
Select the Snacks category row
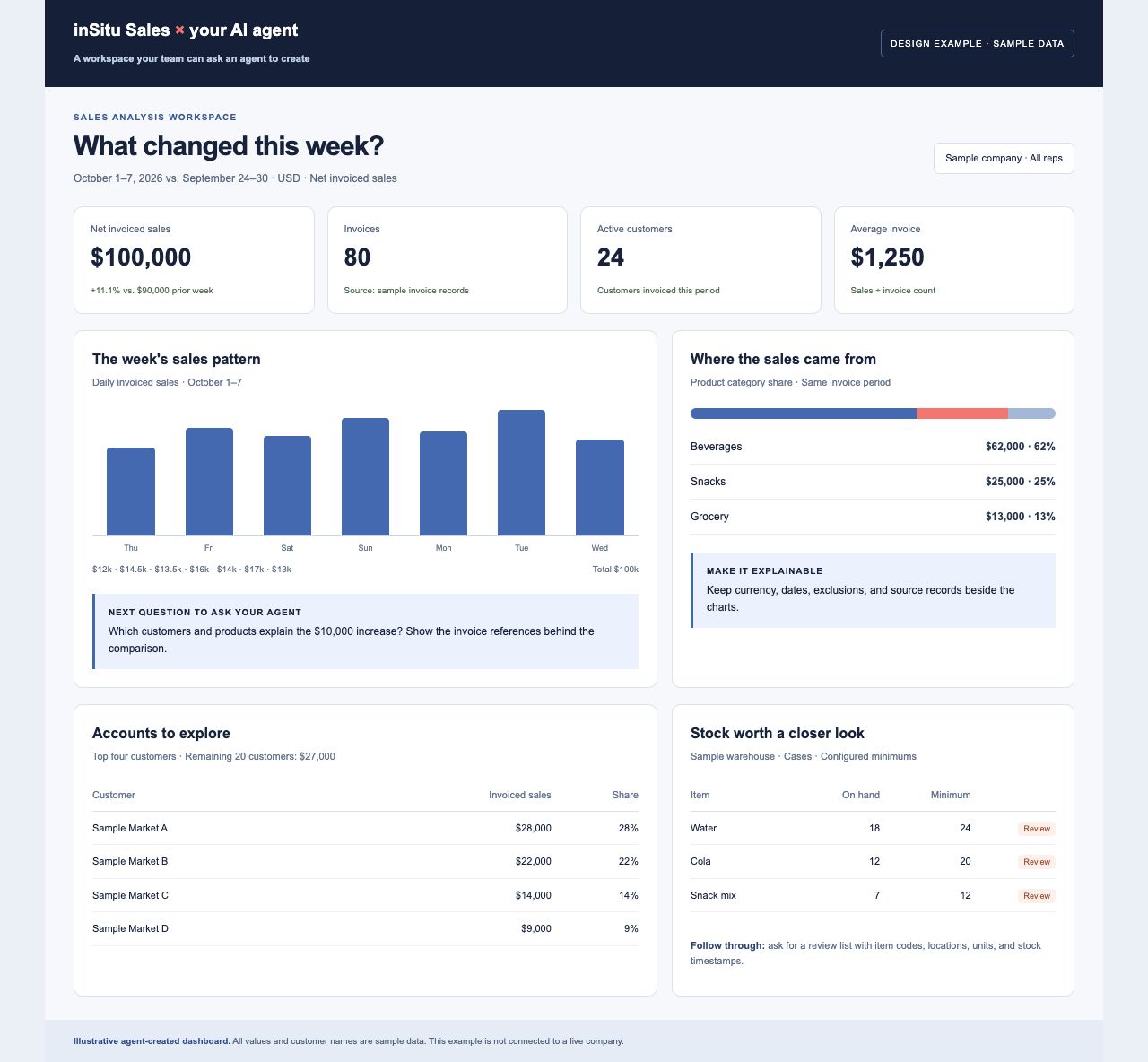873,482
